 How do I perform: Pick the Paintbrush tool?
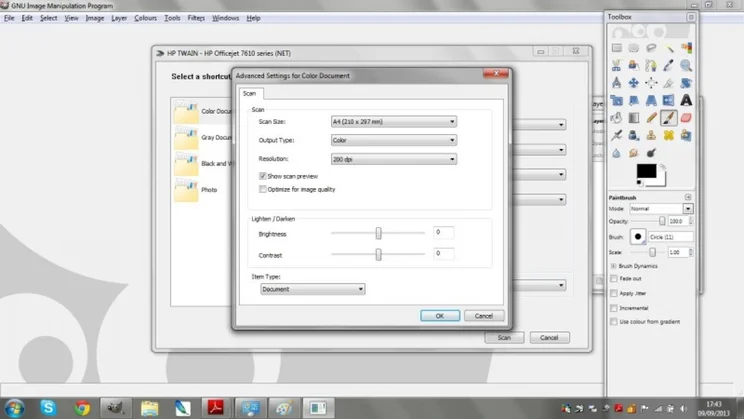(x=669, y=117)
